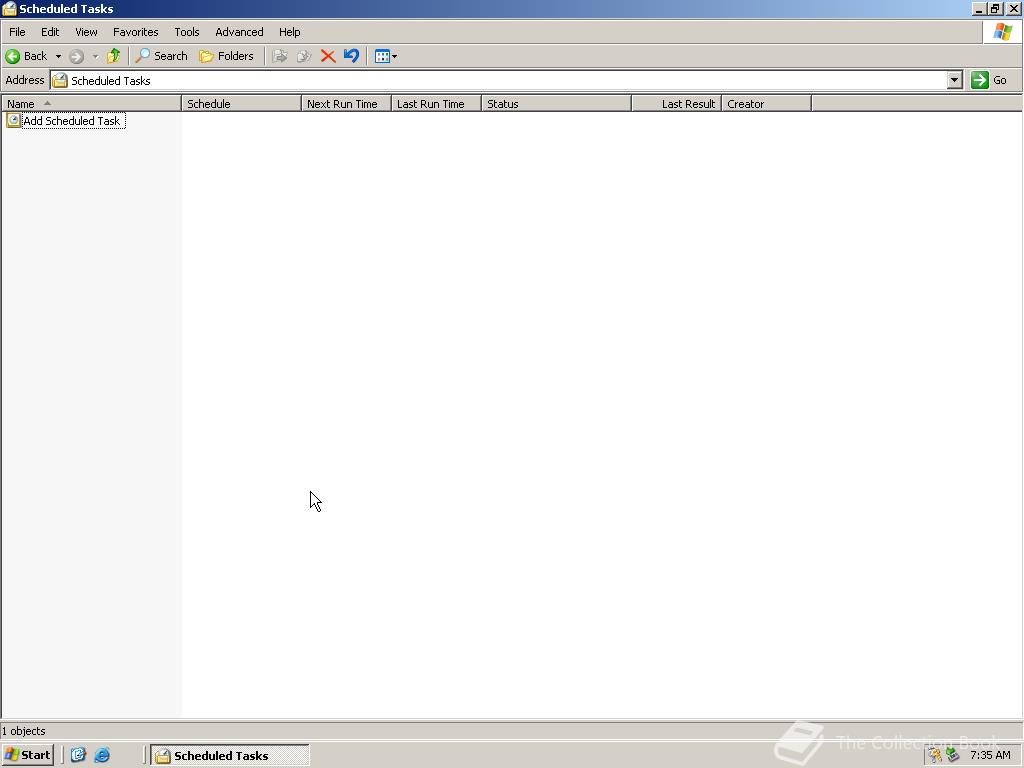
Task: Close the Scheduled Tasks window
Action: (x=1013, y=8)
